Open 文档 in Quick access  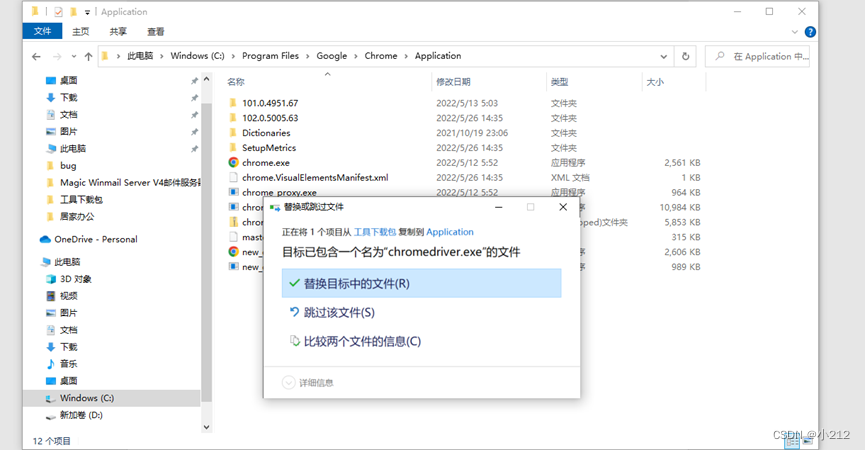(68, 115)
